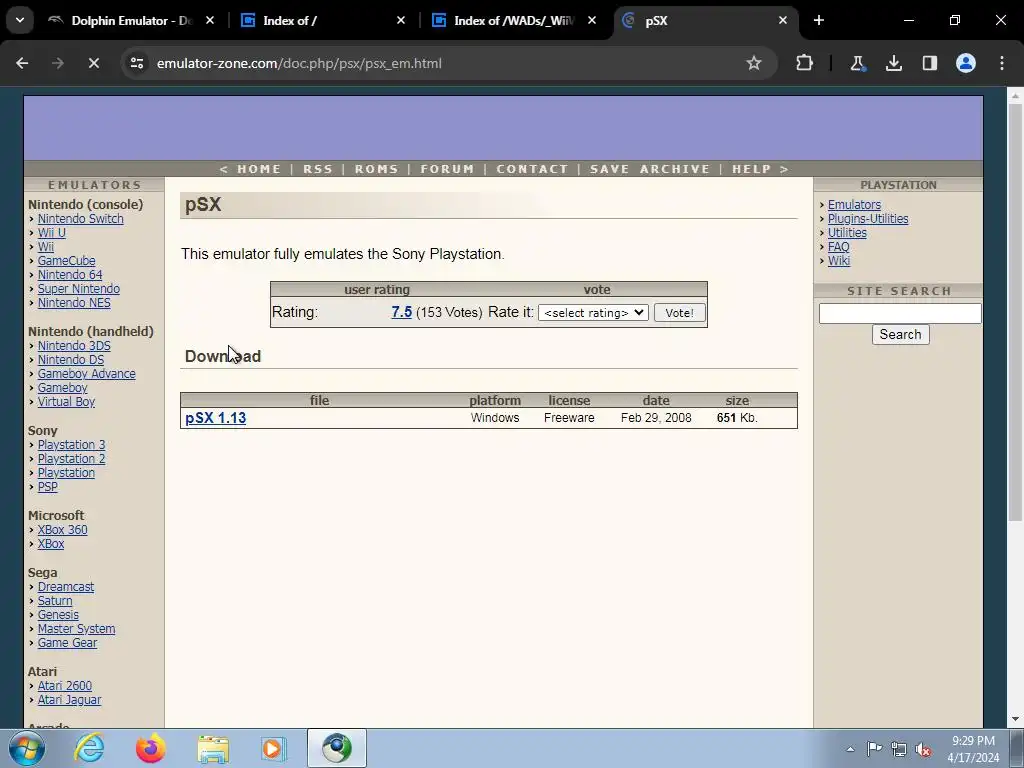Open the CONTACT site menu item

pos(532,169)
